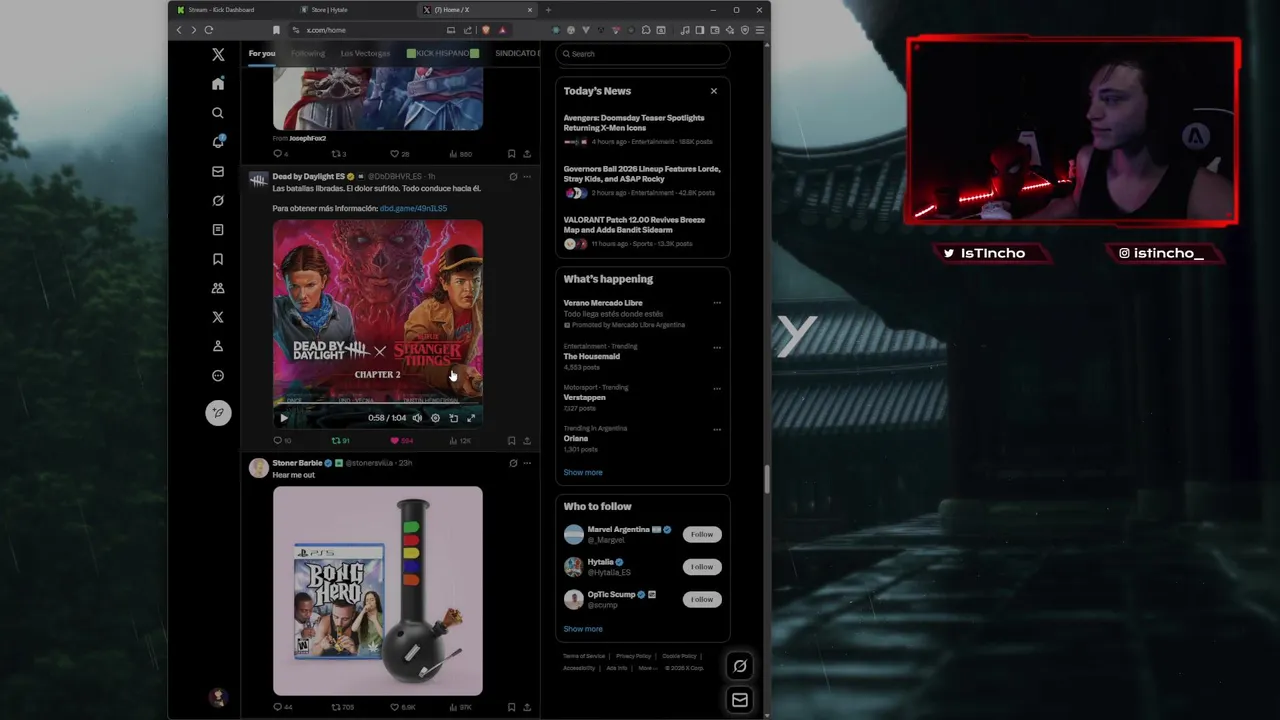Click the browser reload button
Screen dimensions: 1280x720
pos(208,30)
